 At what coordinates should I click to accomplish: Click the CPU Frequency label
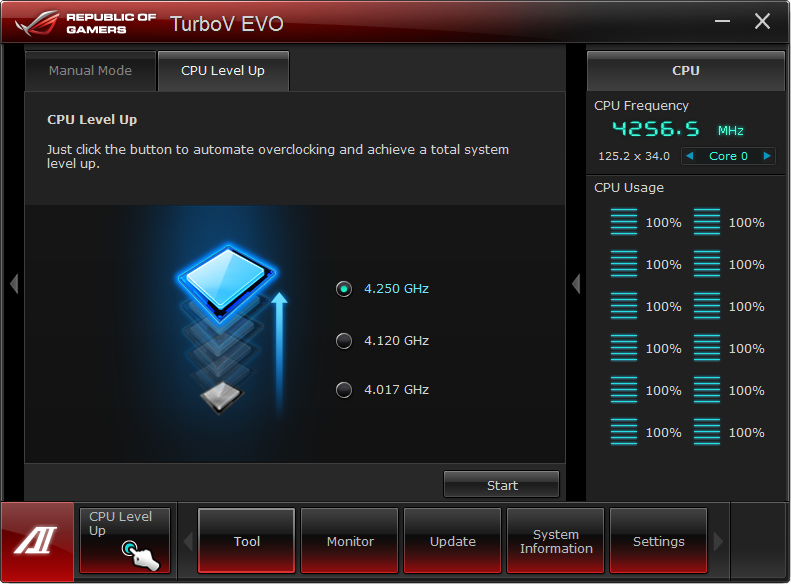(x=641, y=105)
